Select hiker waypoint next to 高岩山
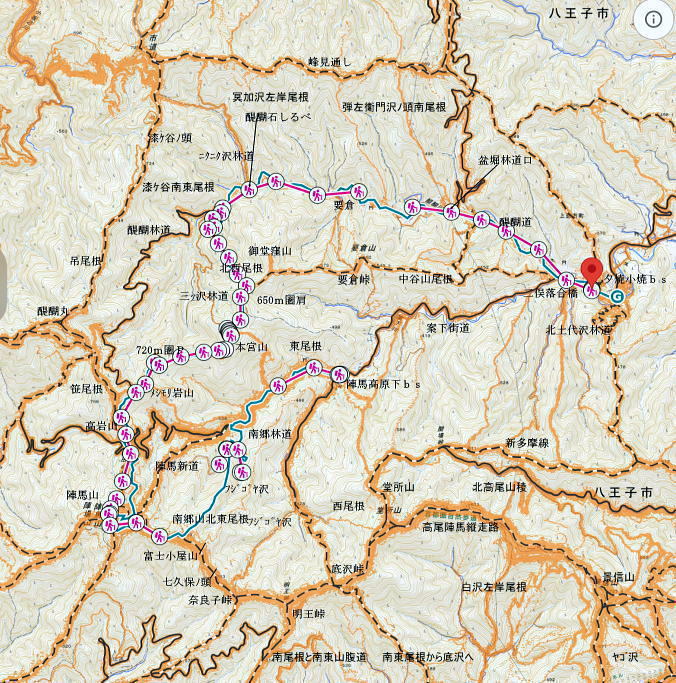The image size is (676, 683). point(122,418)
